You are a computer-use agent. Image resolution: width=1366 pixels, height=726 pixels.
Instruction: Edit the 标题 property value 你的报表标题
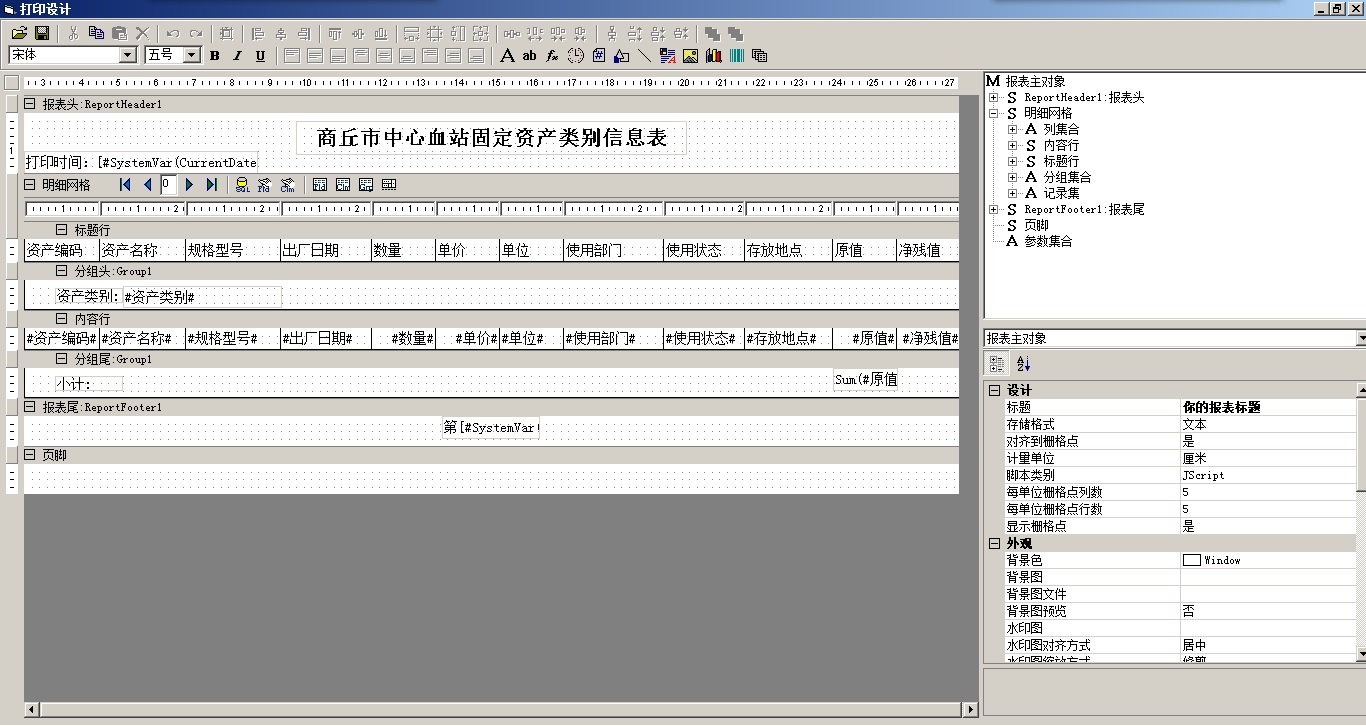pyautogui.click(x=1268, y=407)
